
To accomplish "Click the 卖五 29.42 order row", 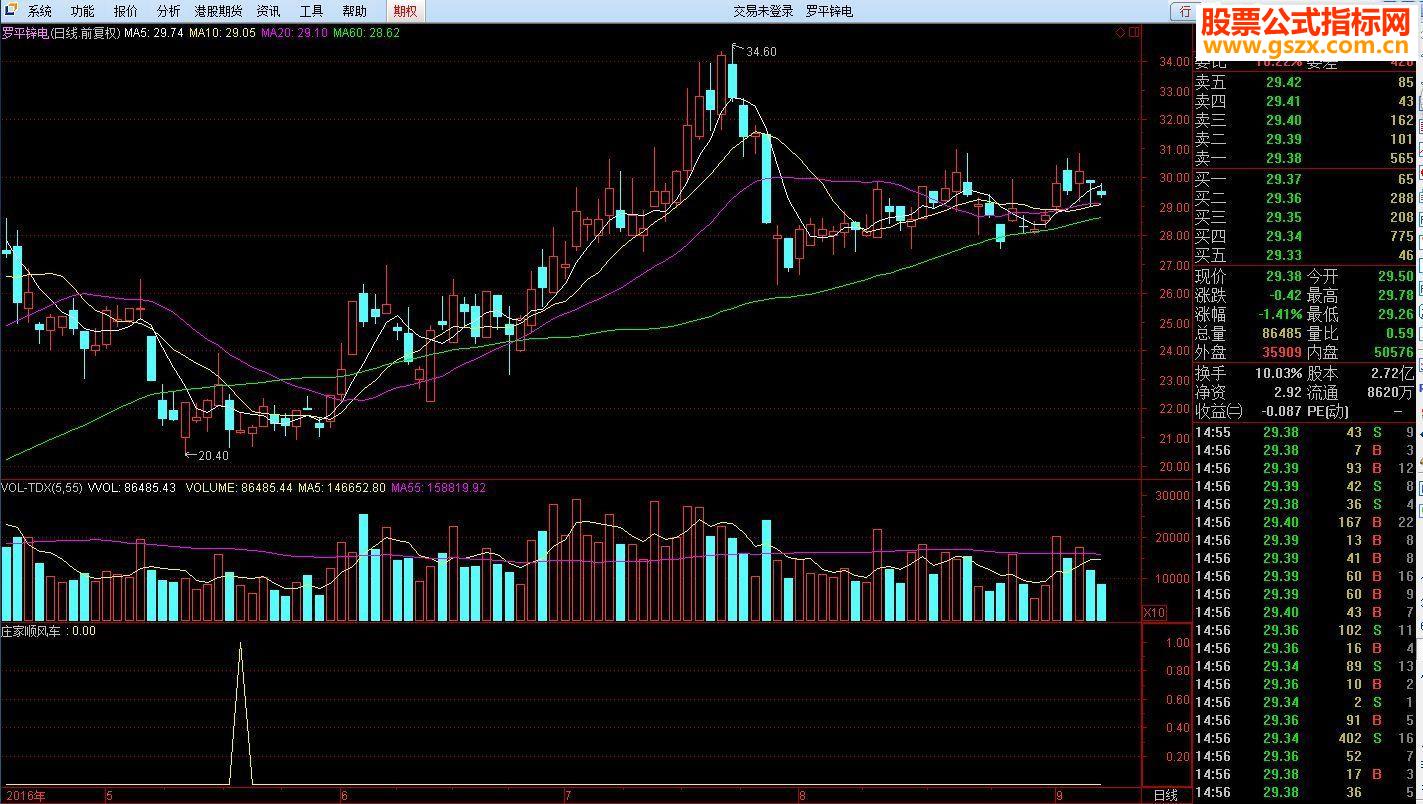I will 1305,83.
